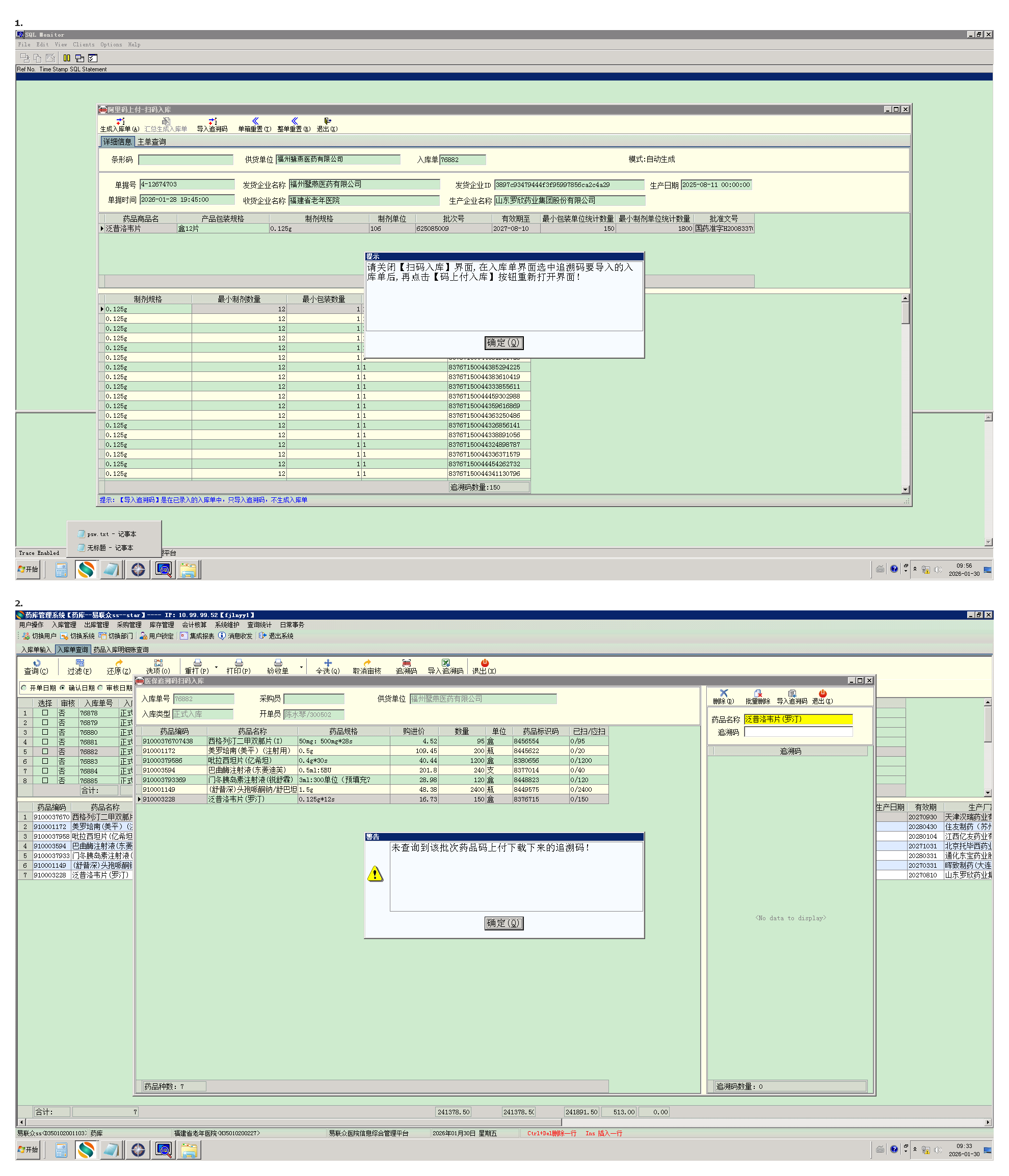Check the 选择 box for order 76882
This screenshot has height=1176, width=1009.
click(45, 752)
